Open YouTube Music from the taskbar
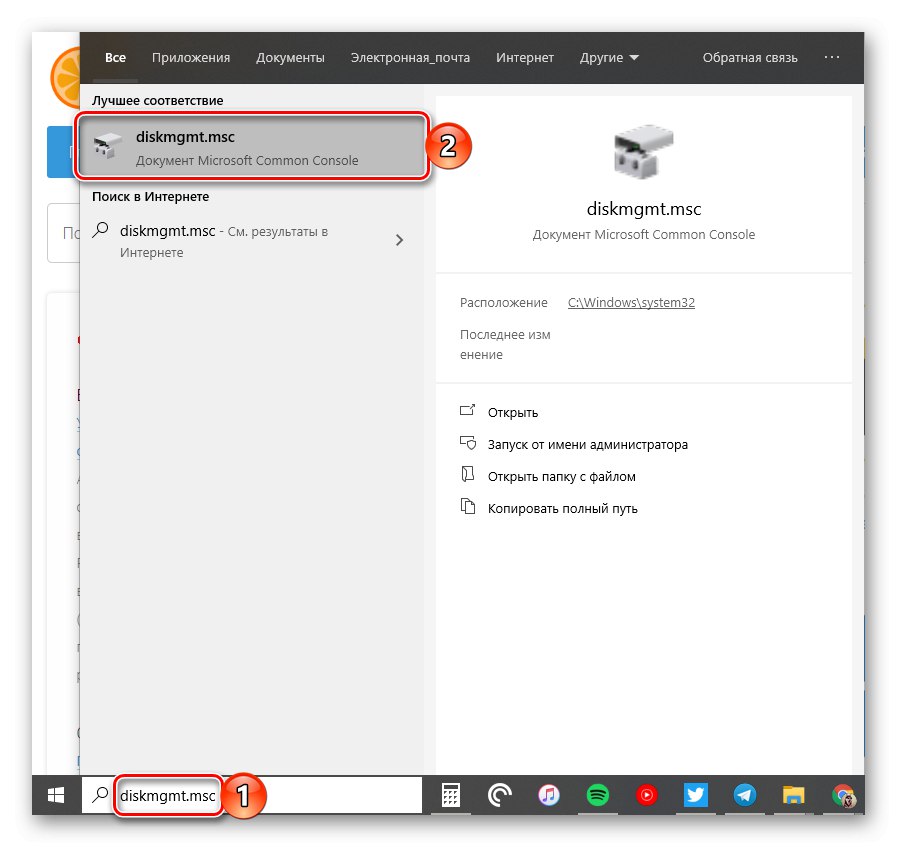Screen dimensions: 897x847 click(646, 795)
